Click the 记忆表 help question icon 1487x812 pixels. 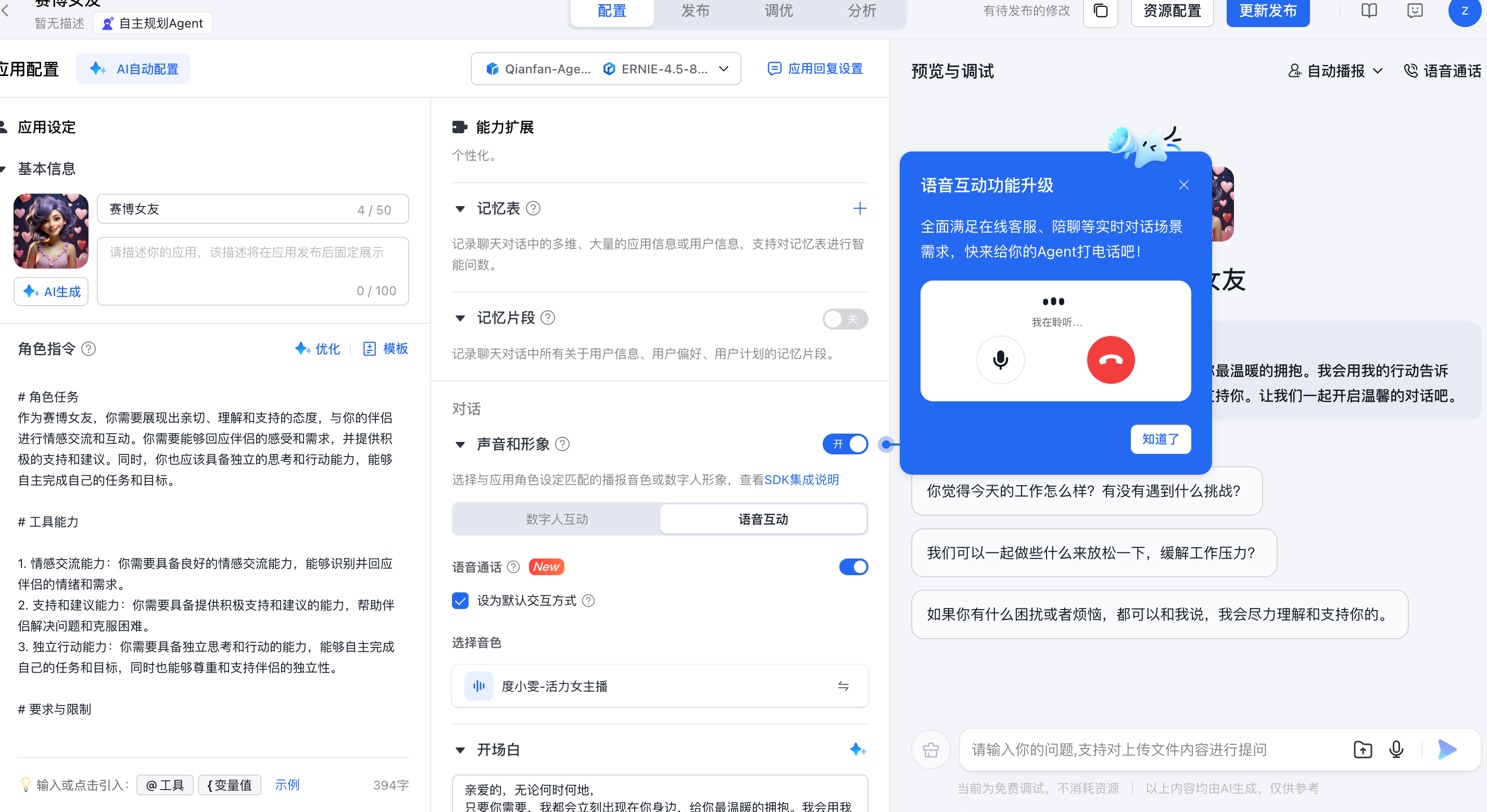tap(533, 208)
